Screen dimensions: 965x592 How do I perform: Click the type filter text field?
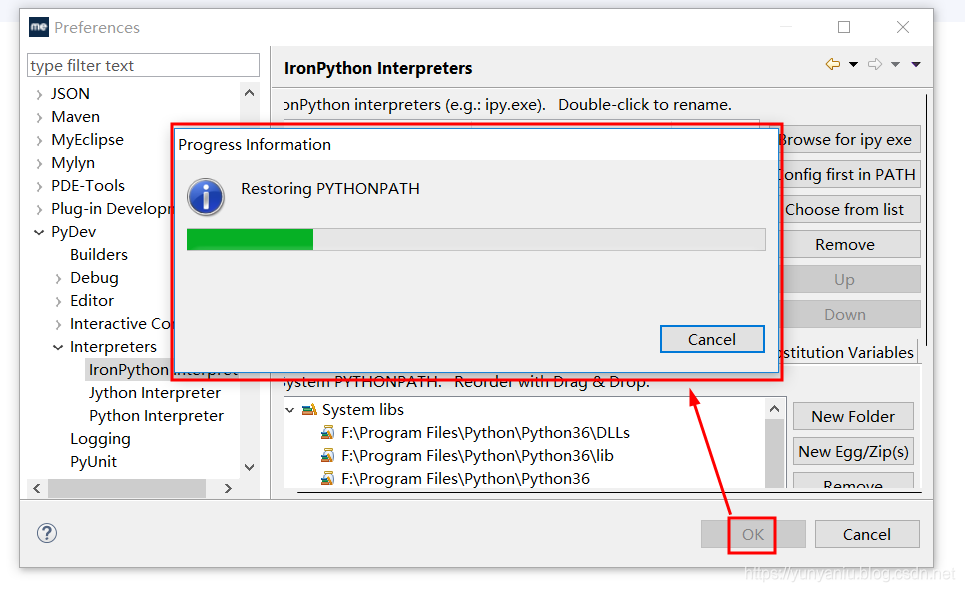pos(143,65)
